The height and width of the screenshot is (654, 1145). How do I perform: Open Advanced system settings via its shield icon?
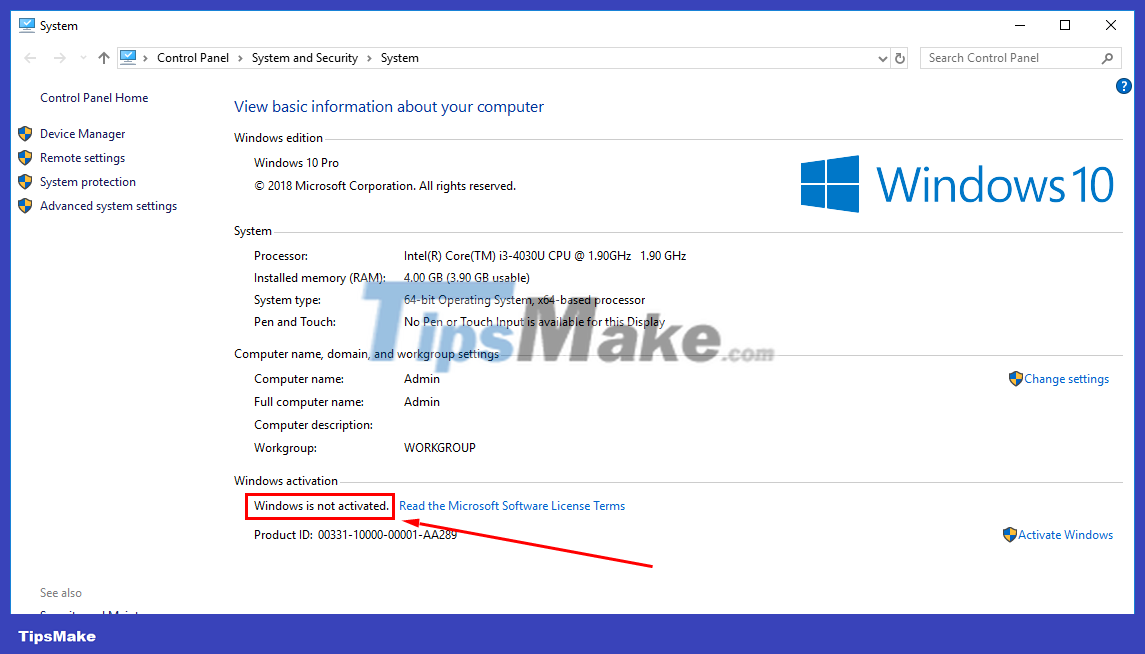pyautogui.click(x=25, y=205)
